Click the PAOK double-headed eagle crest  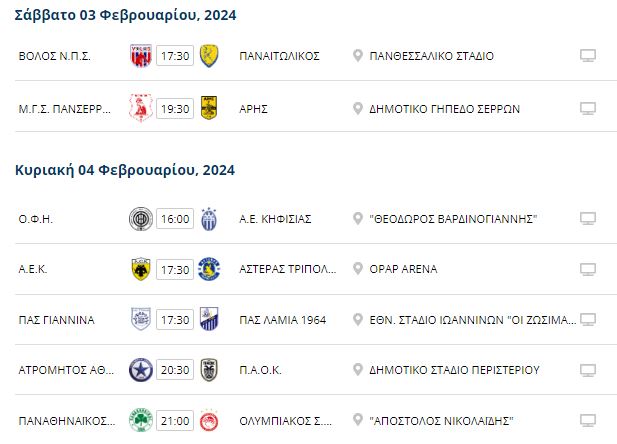tap(209, 370)
